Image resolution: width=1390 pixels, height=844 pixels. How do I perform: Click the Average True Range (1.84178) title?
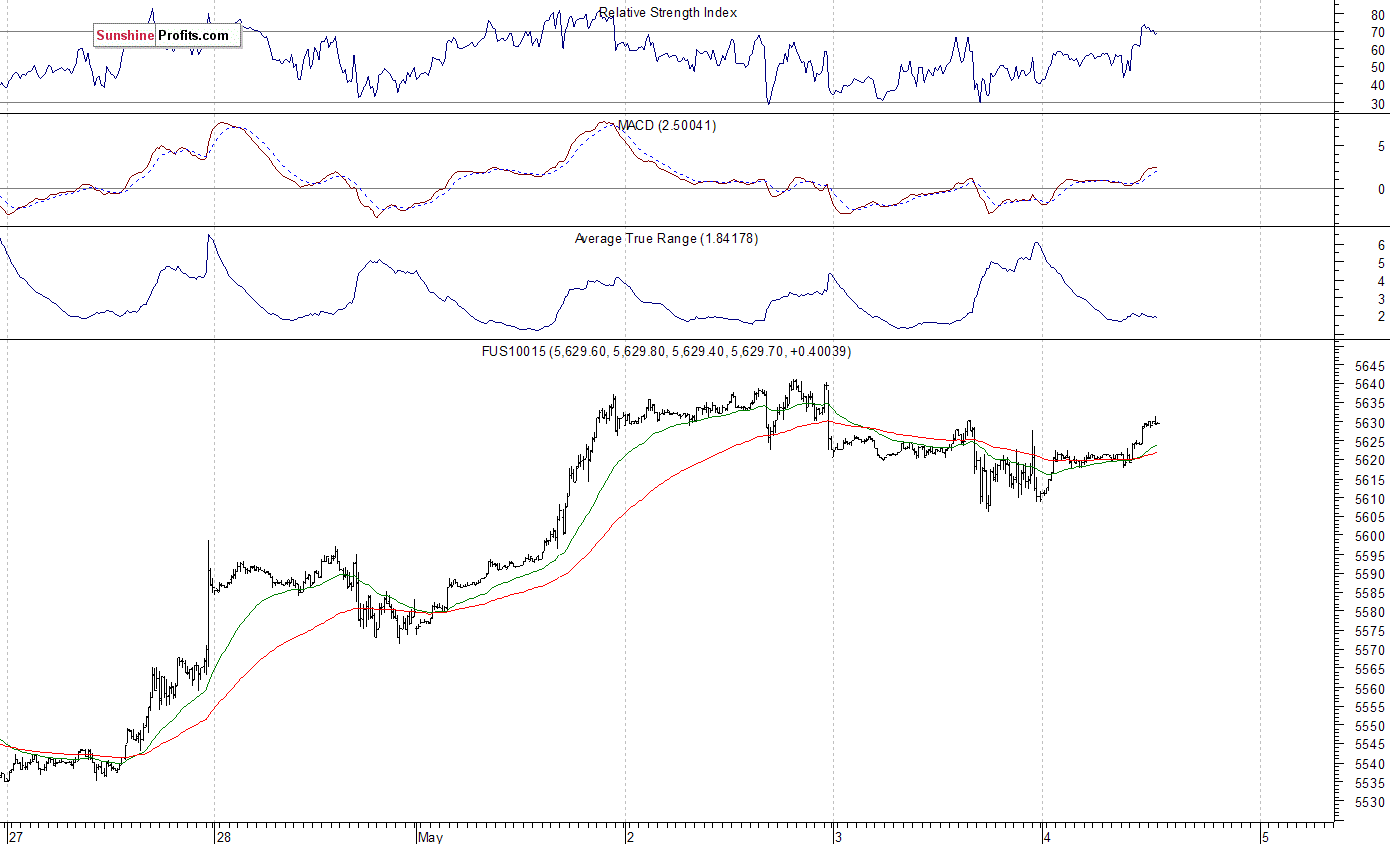[666, 239]
